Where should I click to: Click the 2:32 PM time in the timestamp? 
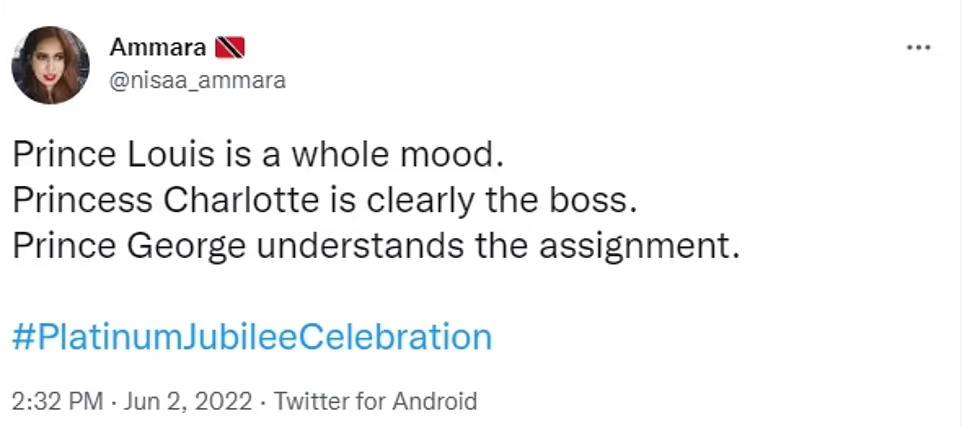click(x=57, y=402)
